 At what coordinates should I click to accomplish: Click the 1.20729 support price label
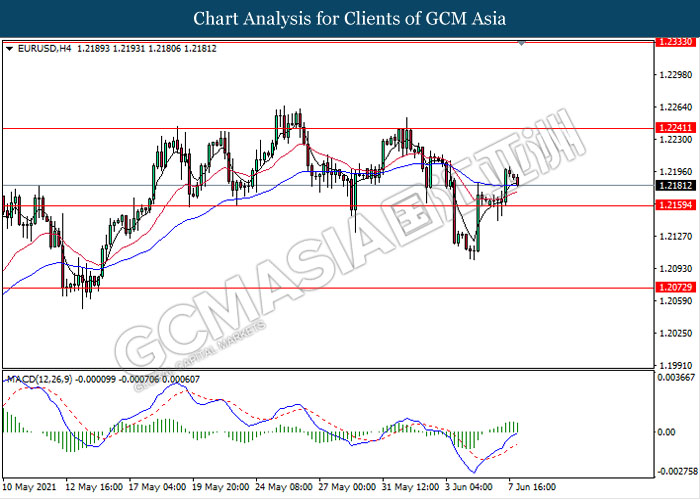[x=675, y=287]
